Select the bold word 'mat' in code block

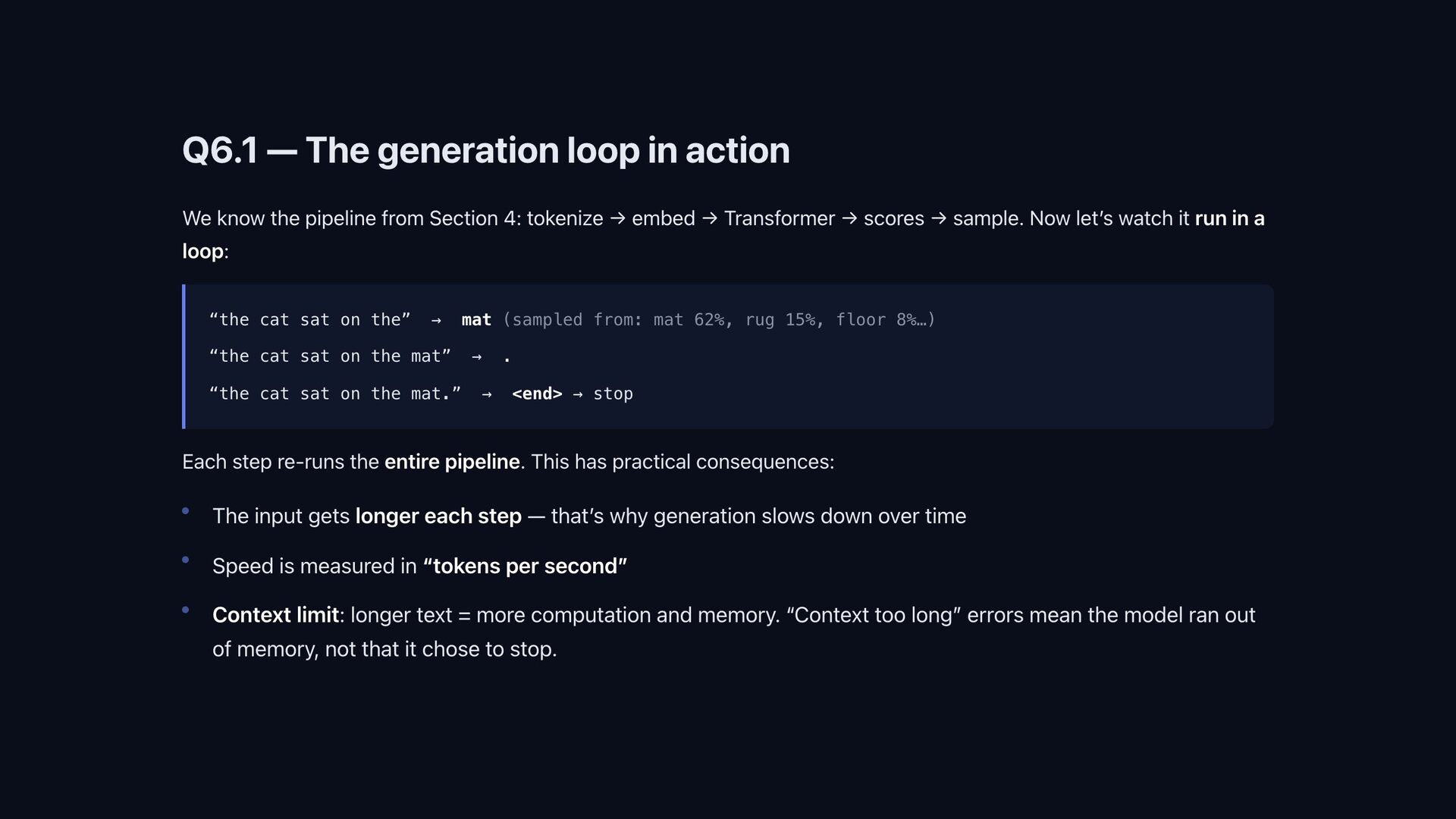[476, 320]
